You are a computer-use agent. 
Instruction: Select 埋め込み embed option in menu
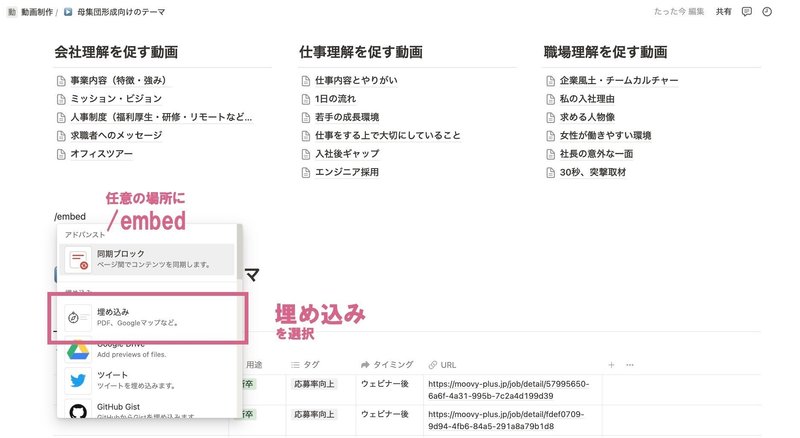click(x=147, y=317)
